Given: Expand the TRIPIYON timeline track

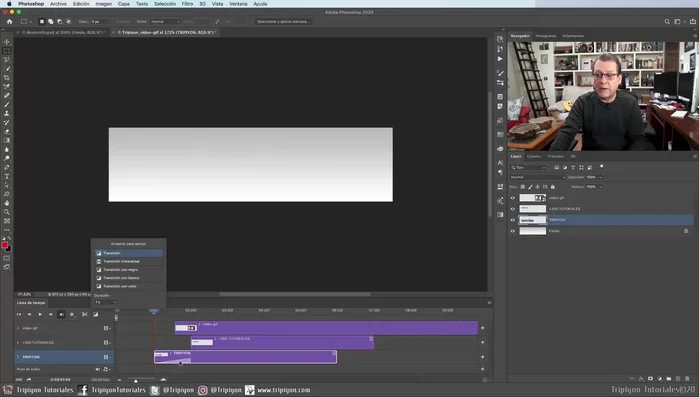Looking at the screenshot, I should 18,357.
